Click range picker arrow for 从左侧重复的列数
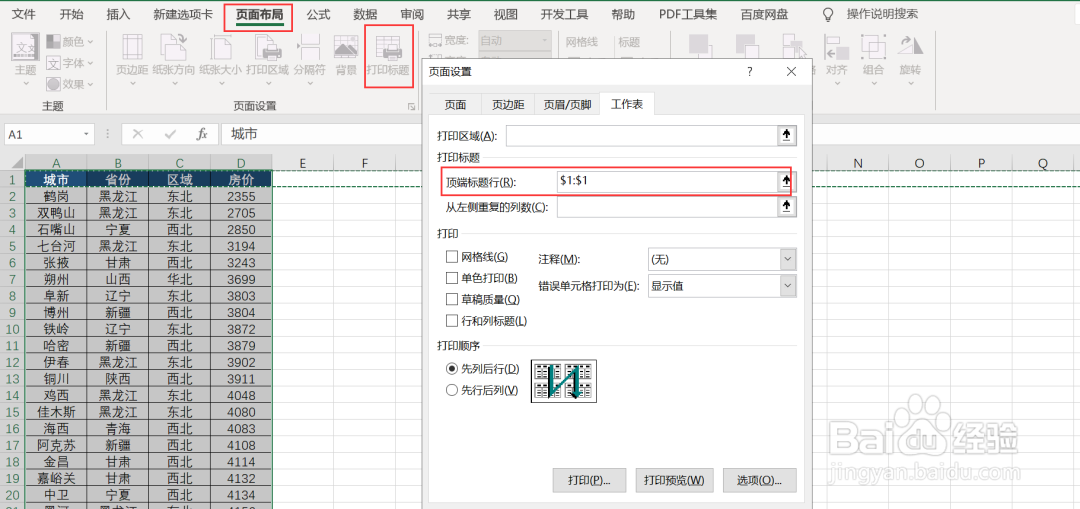This screenshot has width=1080, height=509. [787, 207]
